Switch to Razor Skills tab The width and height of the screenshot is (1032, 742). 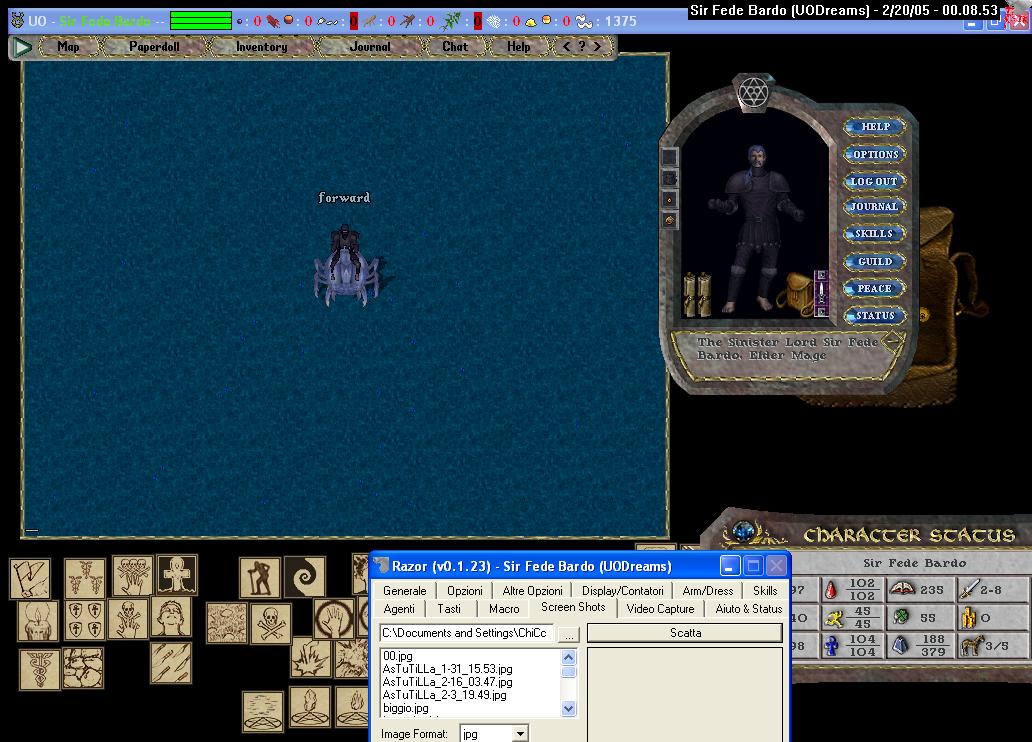[x=765, y=591]
